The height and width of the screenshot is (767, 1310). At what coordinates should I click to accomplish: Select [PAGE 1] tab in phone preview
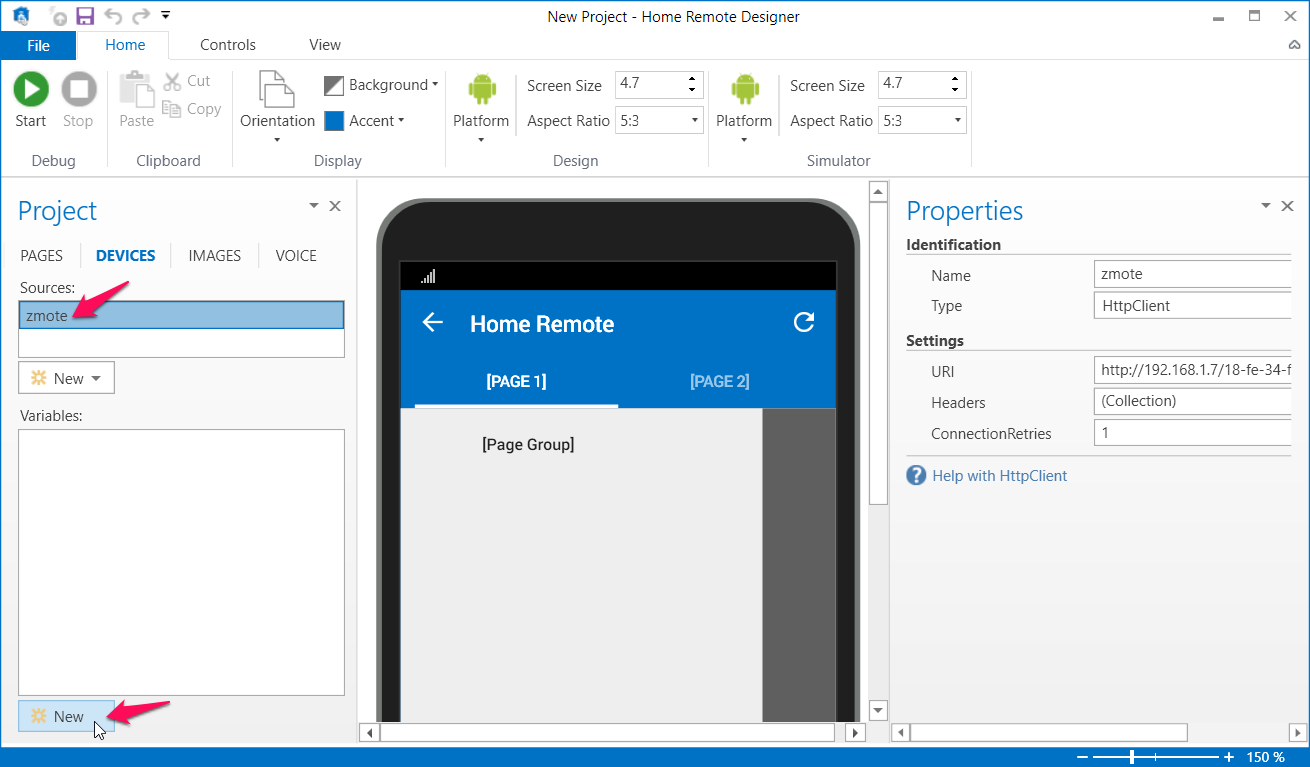tap(516, 381)
